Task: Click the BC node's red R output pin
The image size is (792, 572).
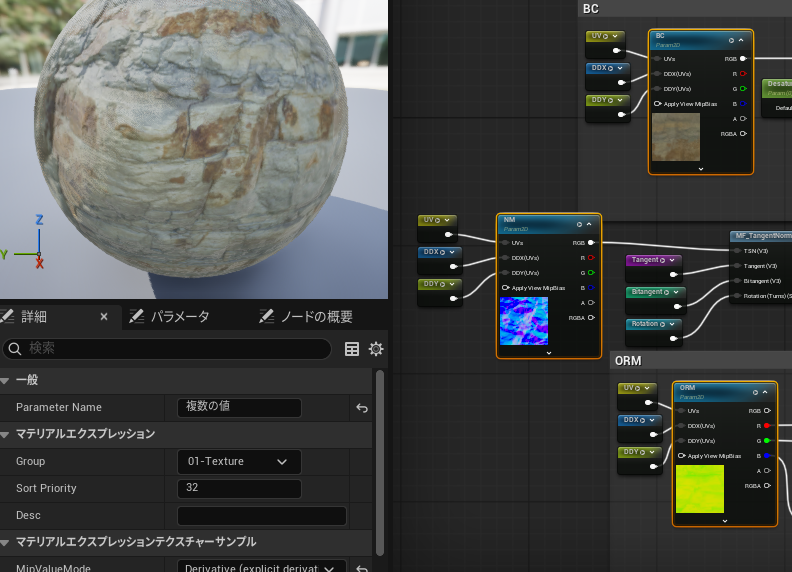Action: click(x=743, y=74)
